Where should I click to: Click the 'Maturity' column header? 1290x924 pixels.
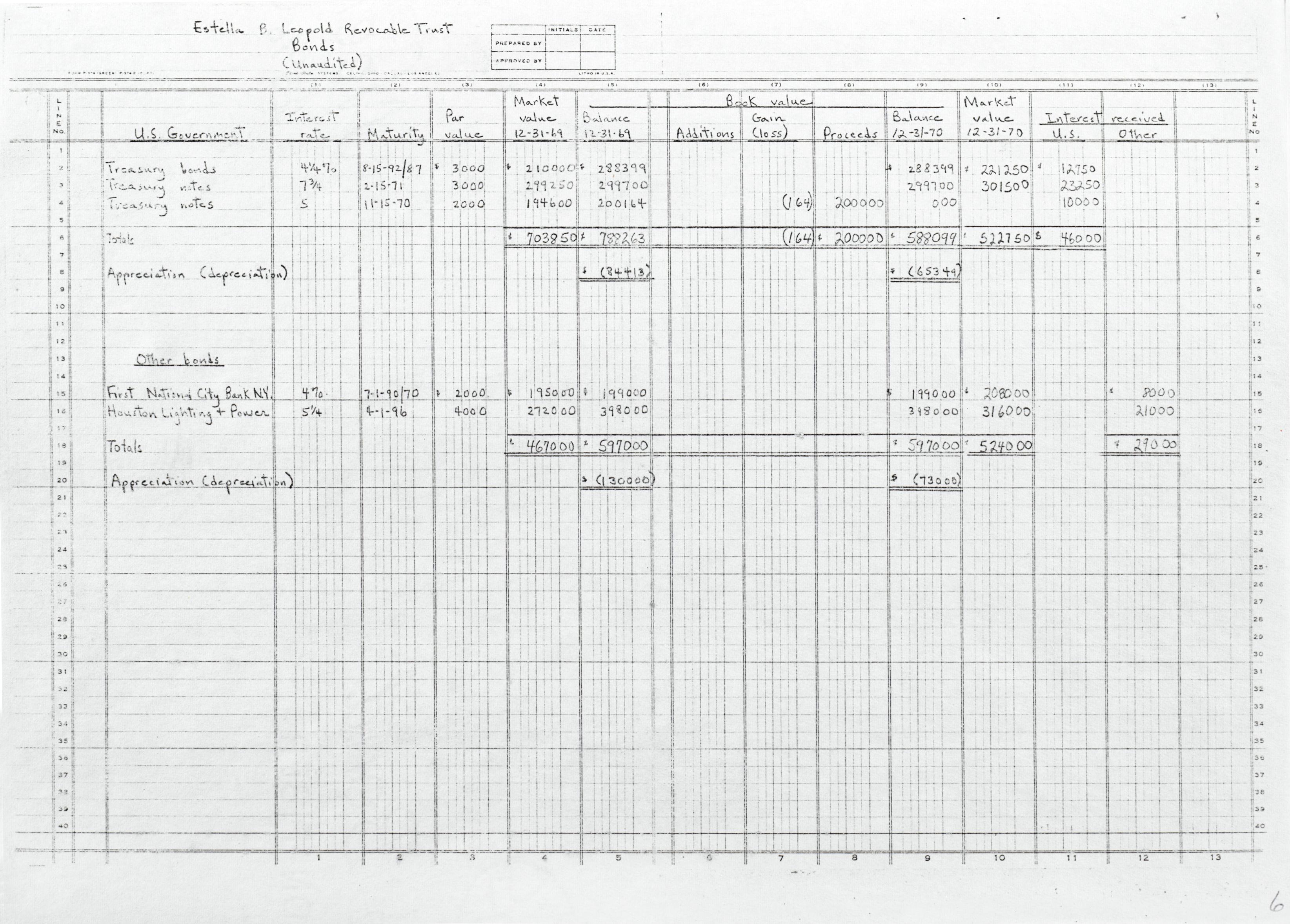pos(395,135)
